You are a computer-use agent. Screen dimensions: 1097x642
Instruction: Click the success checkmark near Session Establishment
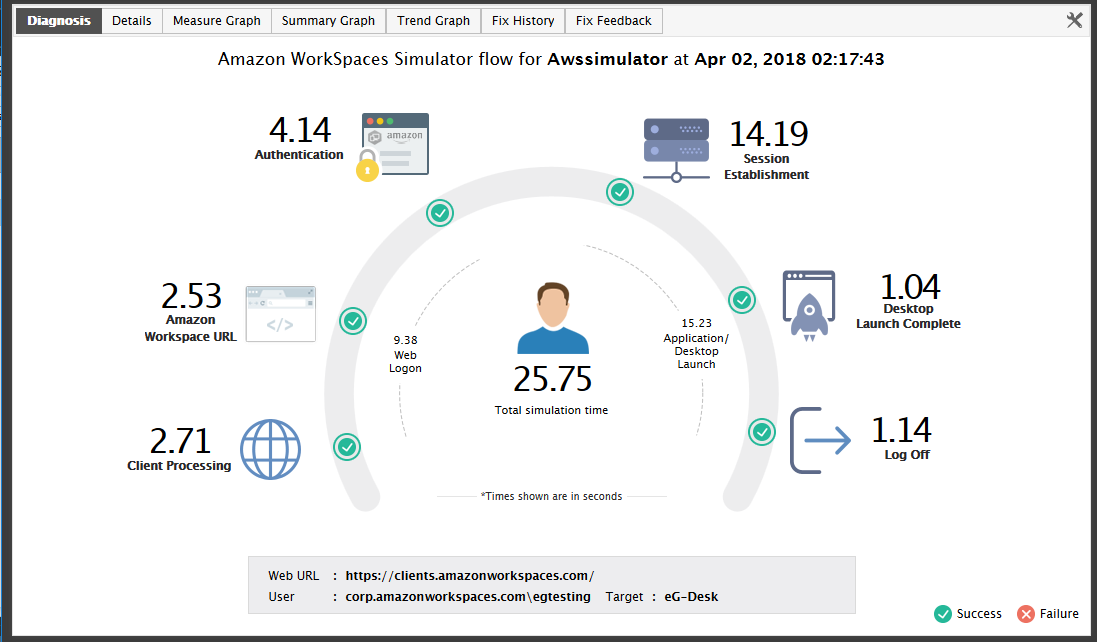coord(620,192)
